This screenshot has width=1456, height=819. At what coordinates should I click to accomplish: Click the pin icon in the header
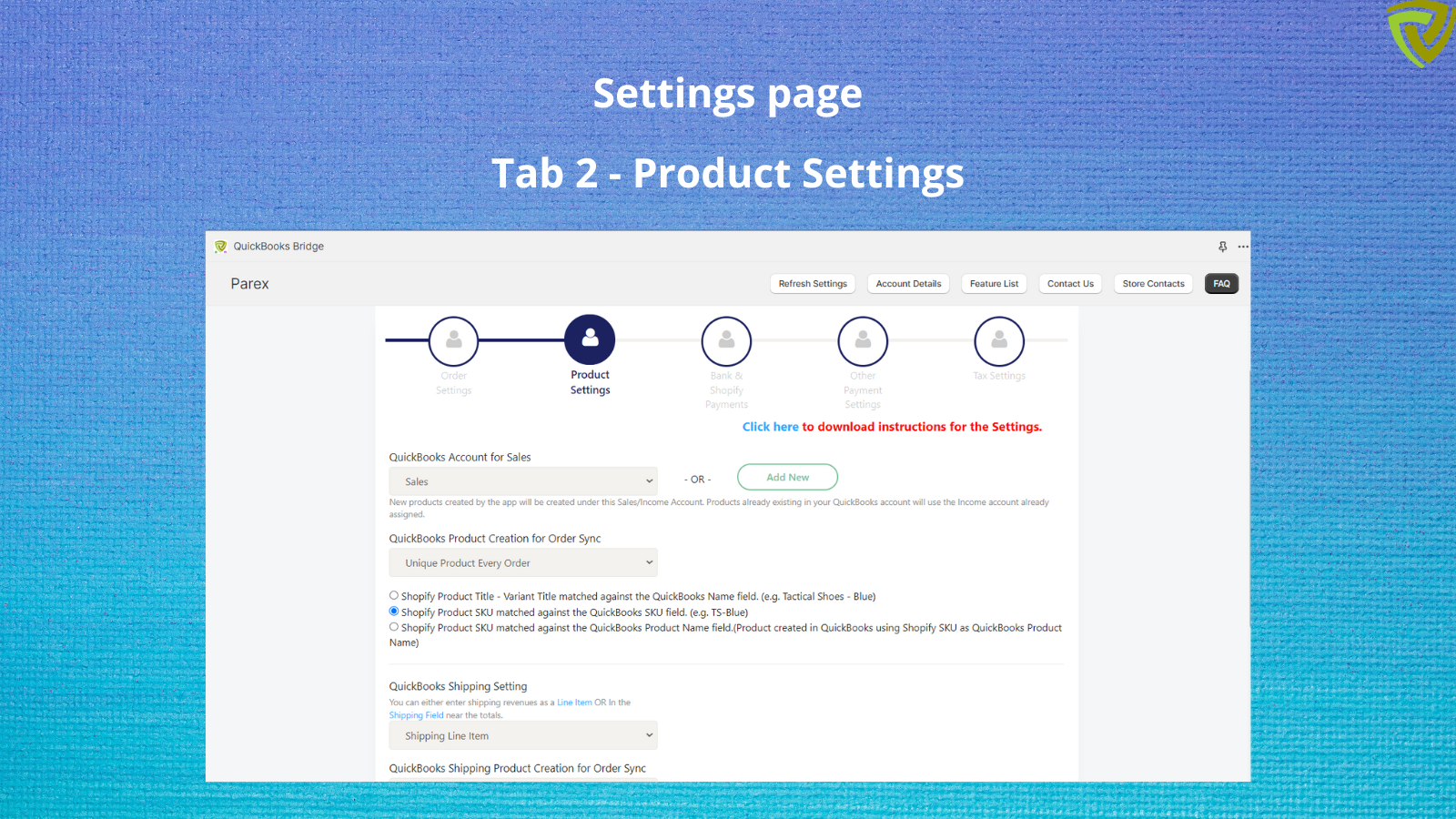(x=1221, y=246)
